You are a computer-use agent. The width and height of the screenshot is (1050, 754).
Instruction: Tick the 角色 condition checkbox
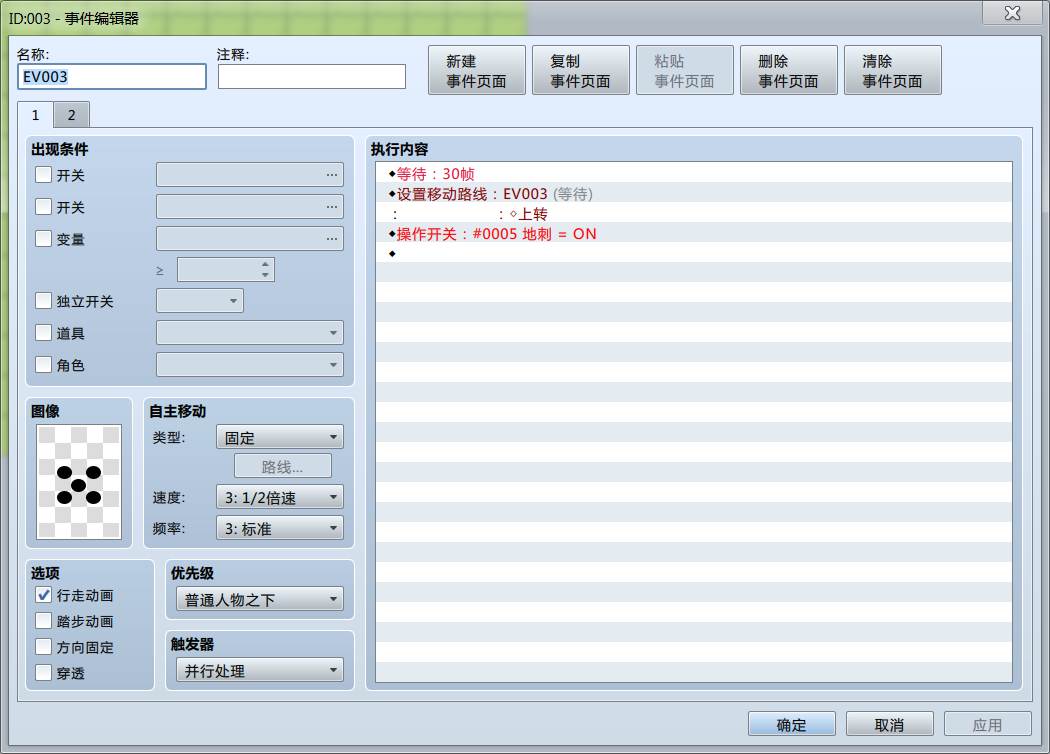point(44,365)
